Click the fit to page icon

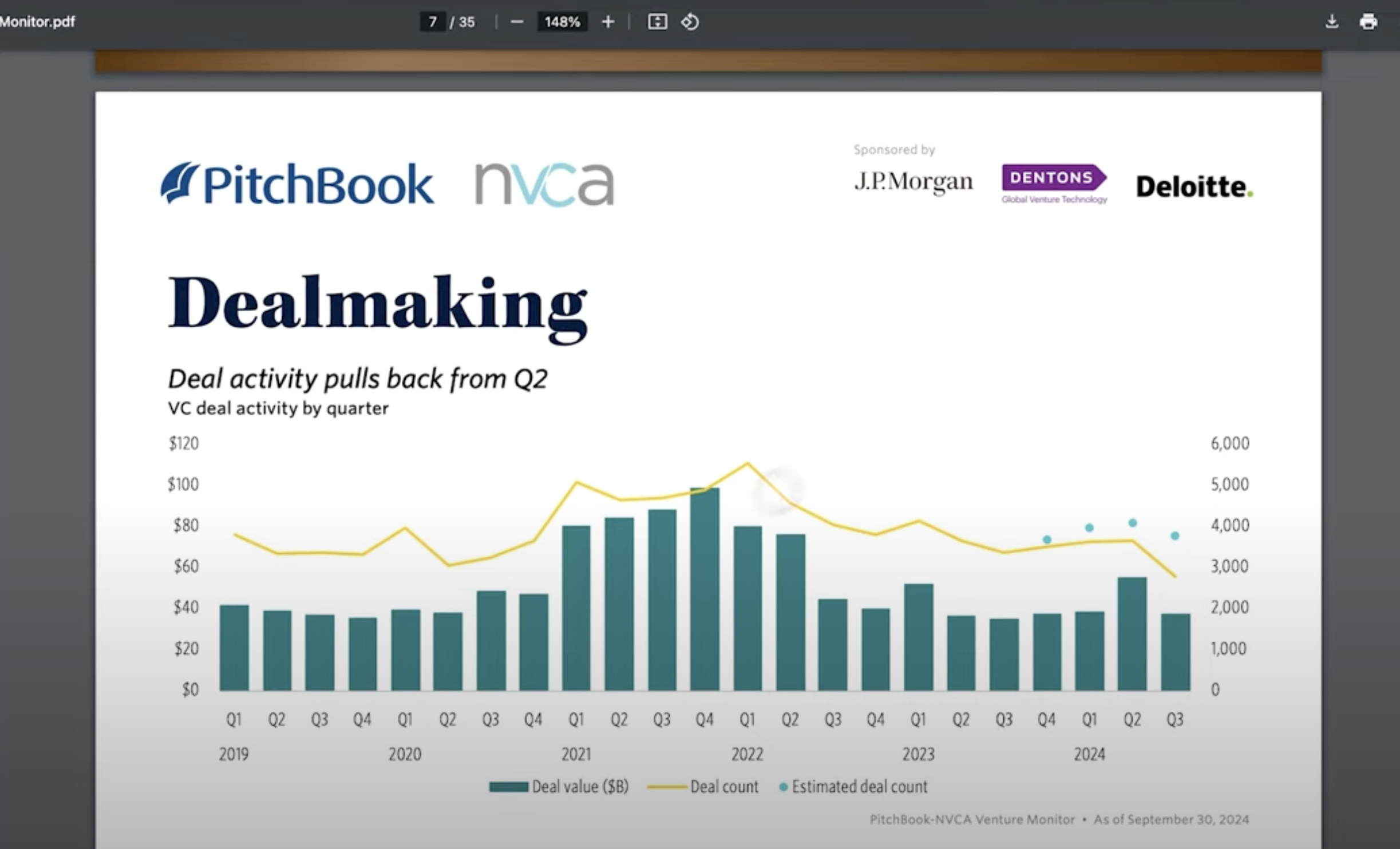657,22
